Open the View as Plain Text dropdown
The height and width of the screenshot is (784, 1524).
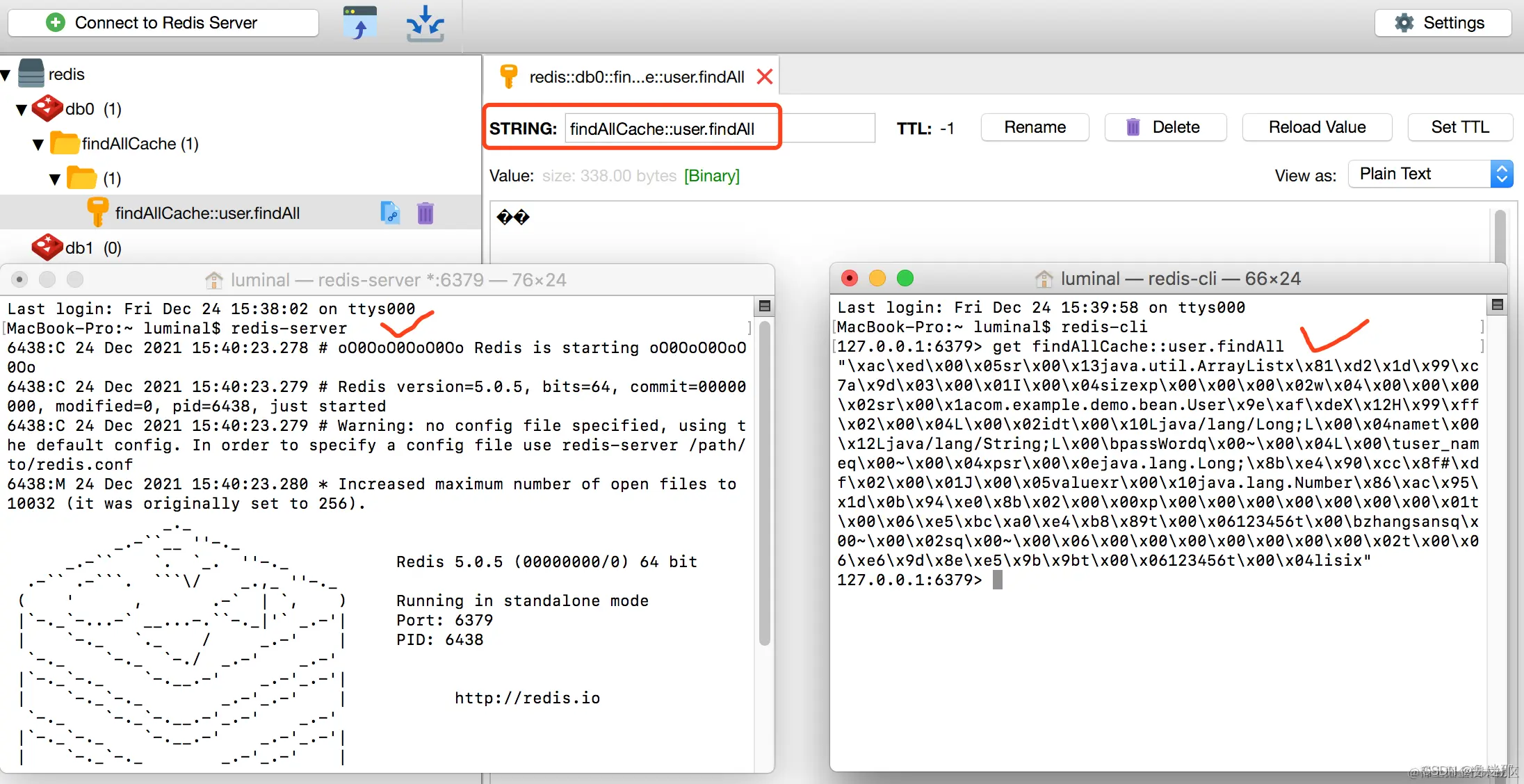1430,174
